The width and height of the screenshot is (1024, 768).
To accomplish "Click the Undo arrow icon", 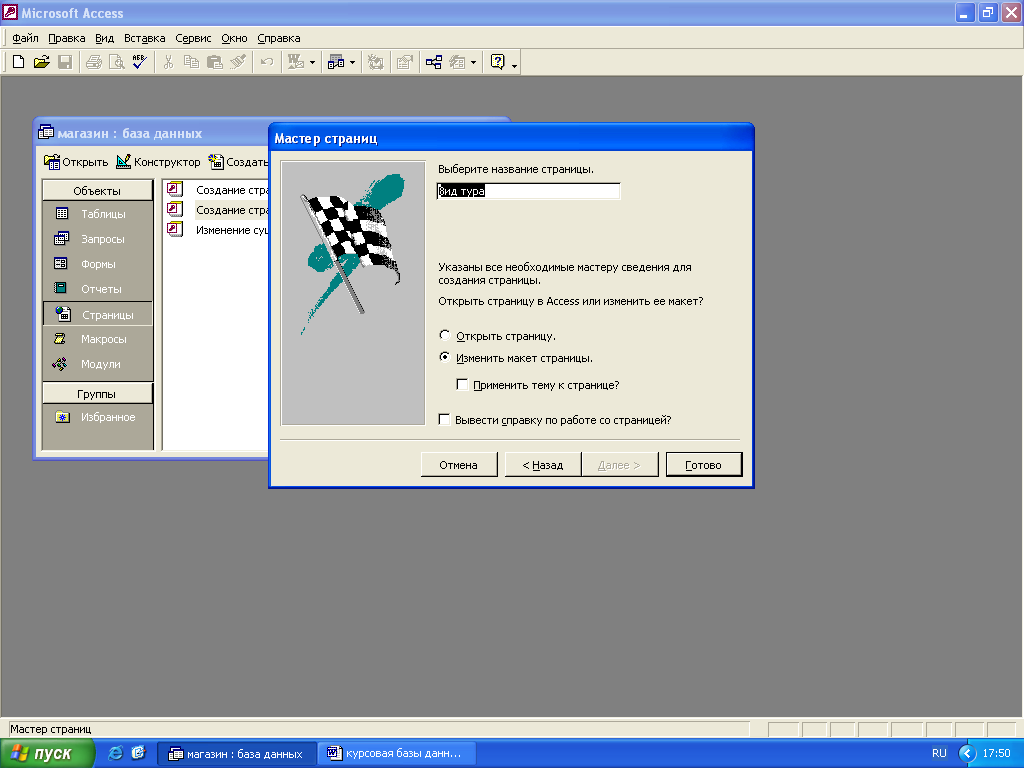I will click(x=266, y=62).
